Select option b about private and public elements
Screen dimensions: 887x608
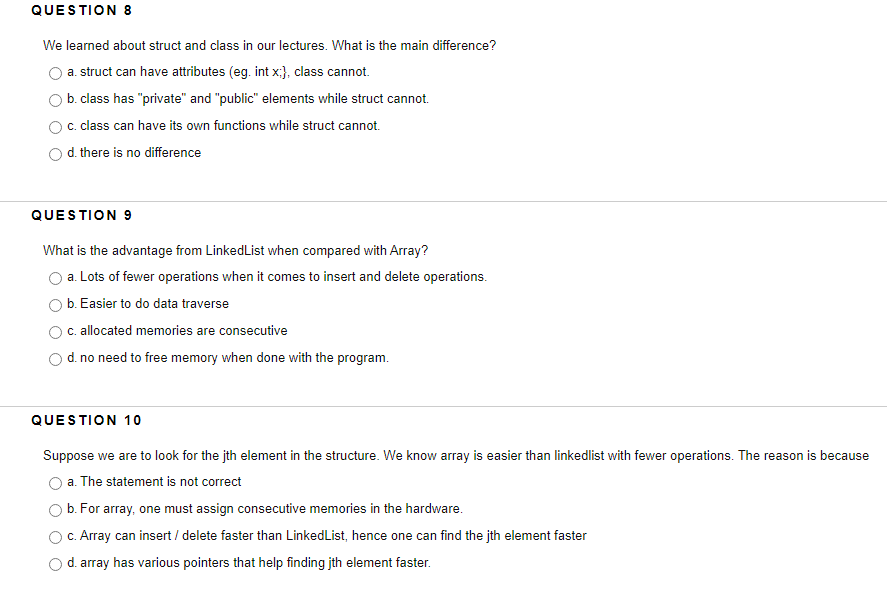[x=55, y=99]
